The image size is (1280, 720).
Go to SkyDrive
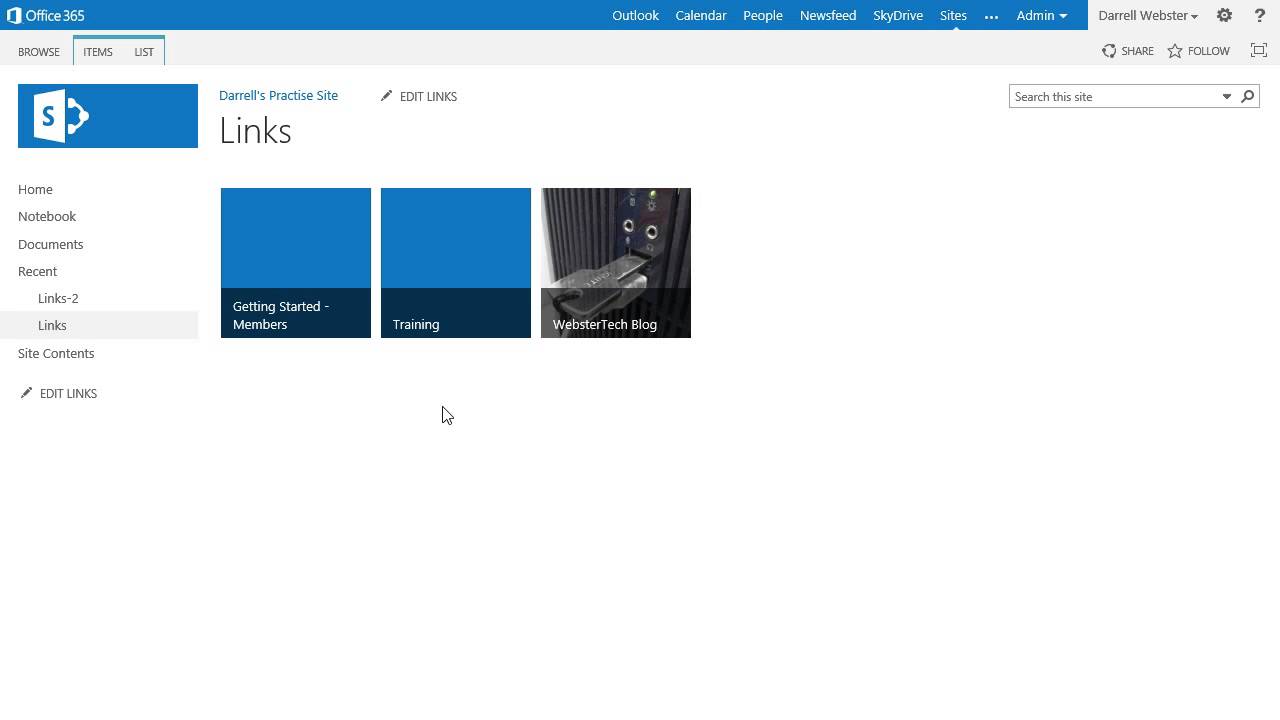point(898,15)
